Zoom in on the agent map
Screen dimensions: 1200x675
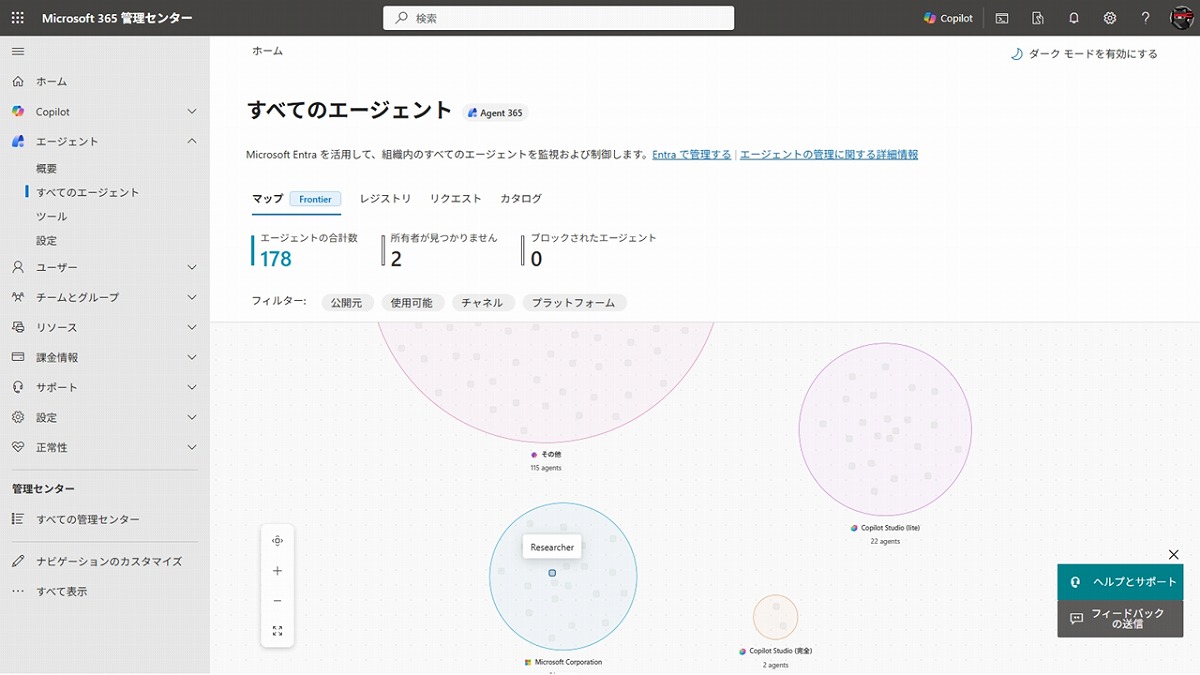pyautogui.click(x=277, y=572)
